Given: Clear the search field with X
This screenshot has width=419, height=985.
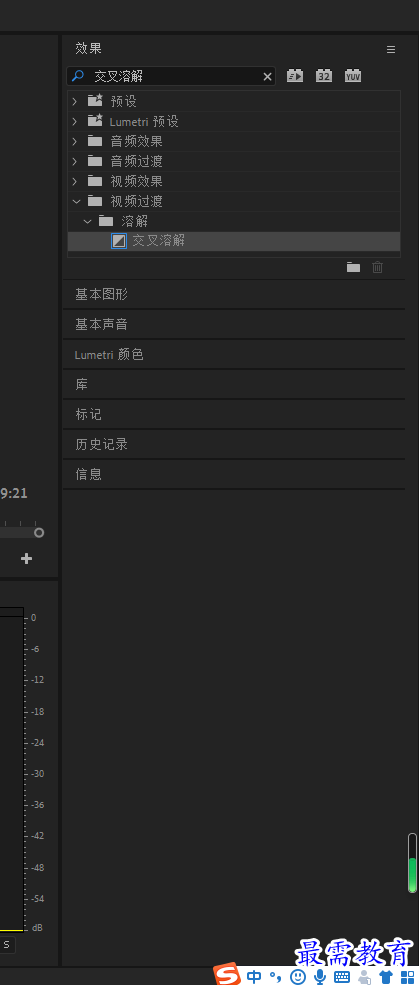Looking at the screenshot, I should [268, 77].
